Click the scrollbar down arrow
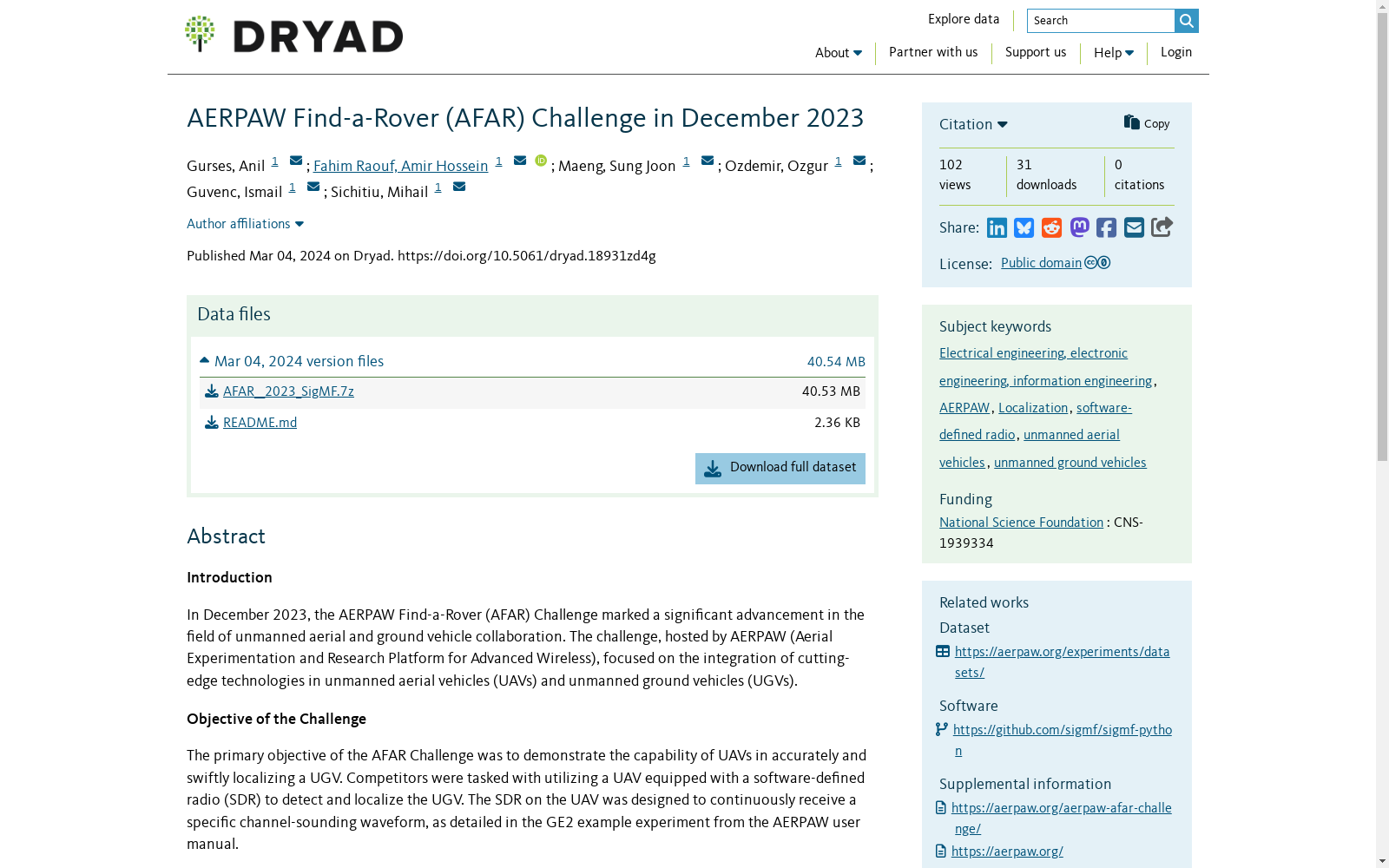 pyautogui.click(x=1382, y=862)
